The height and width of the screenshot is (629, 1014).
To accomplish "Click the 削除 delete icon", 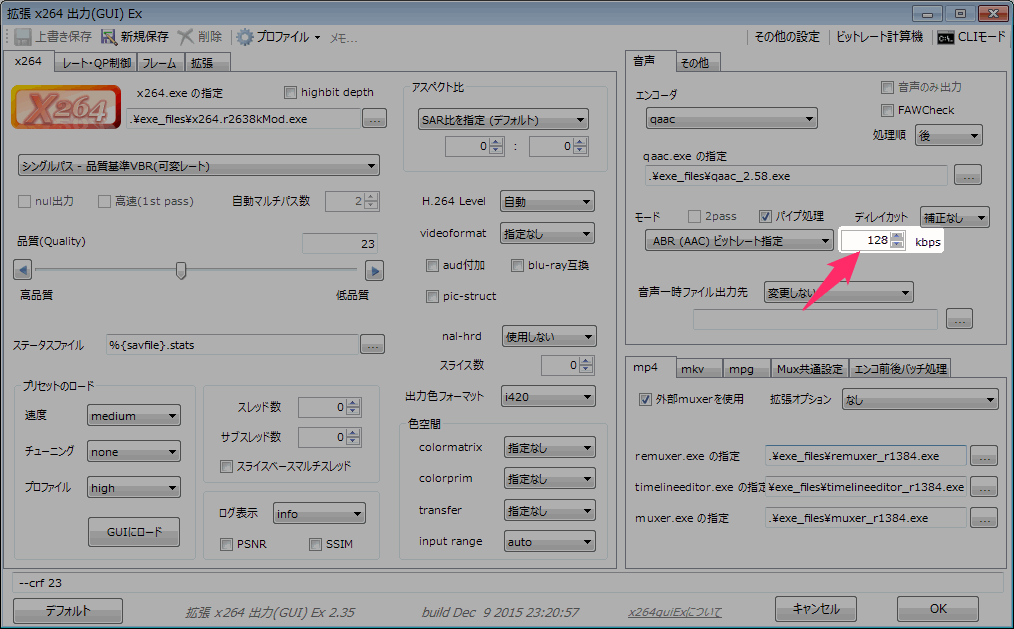I will [186, 37].
